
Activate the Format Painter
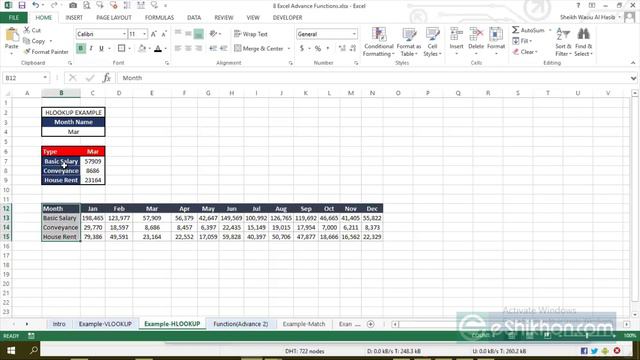(x=46, y=52)
